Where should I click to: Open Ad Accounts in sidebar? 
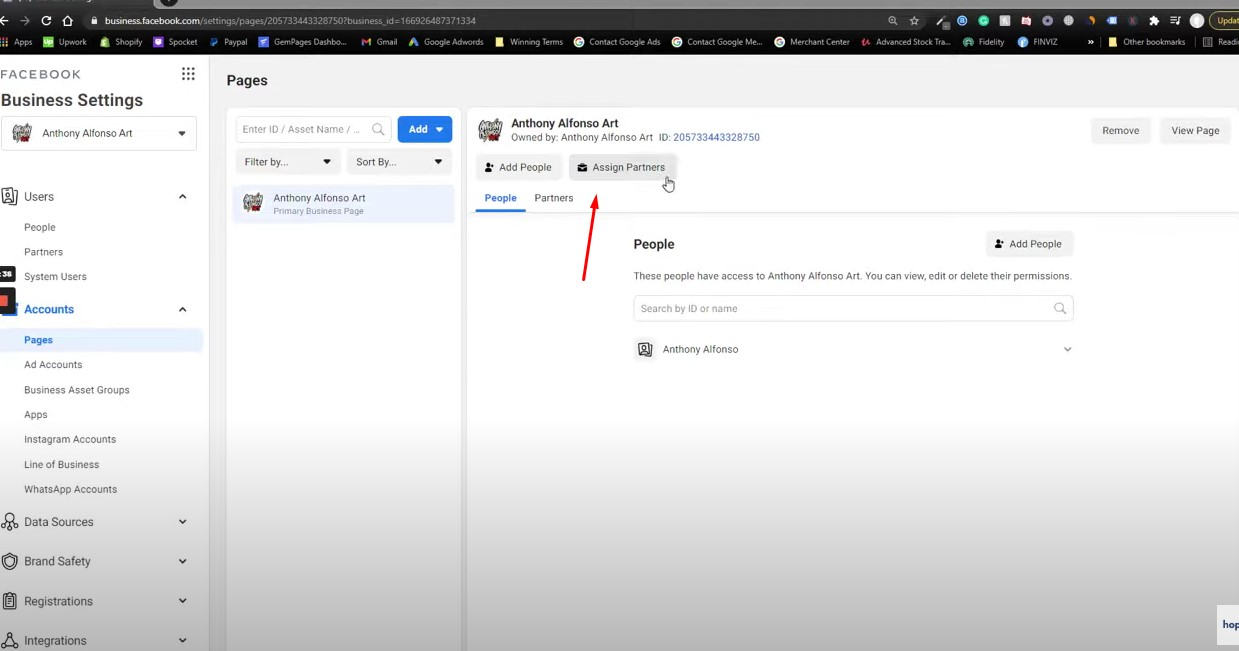[53, 365]
